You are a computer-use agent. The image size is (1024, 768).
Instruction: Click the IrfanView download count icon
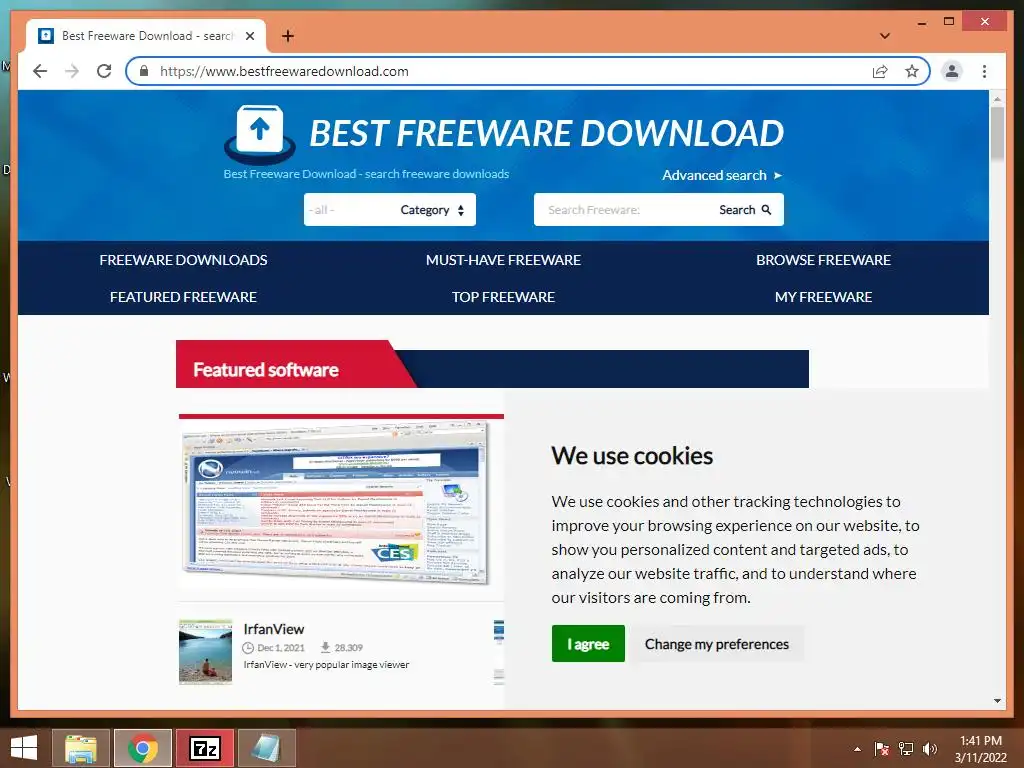tap(325, 647)
